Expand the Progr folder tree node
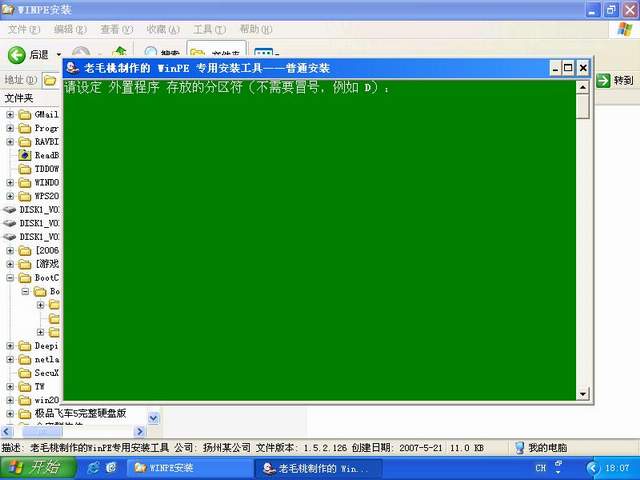640x480 pixels. 10,128
